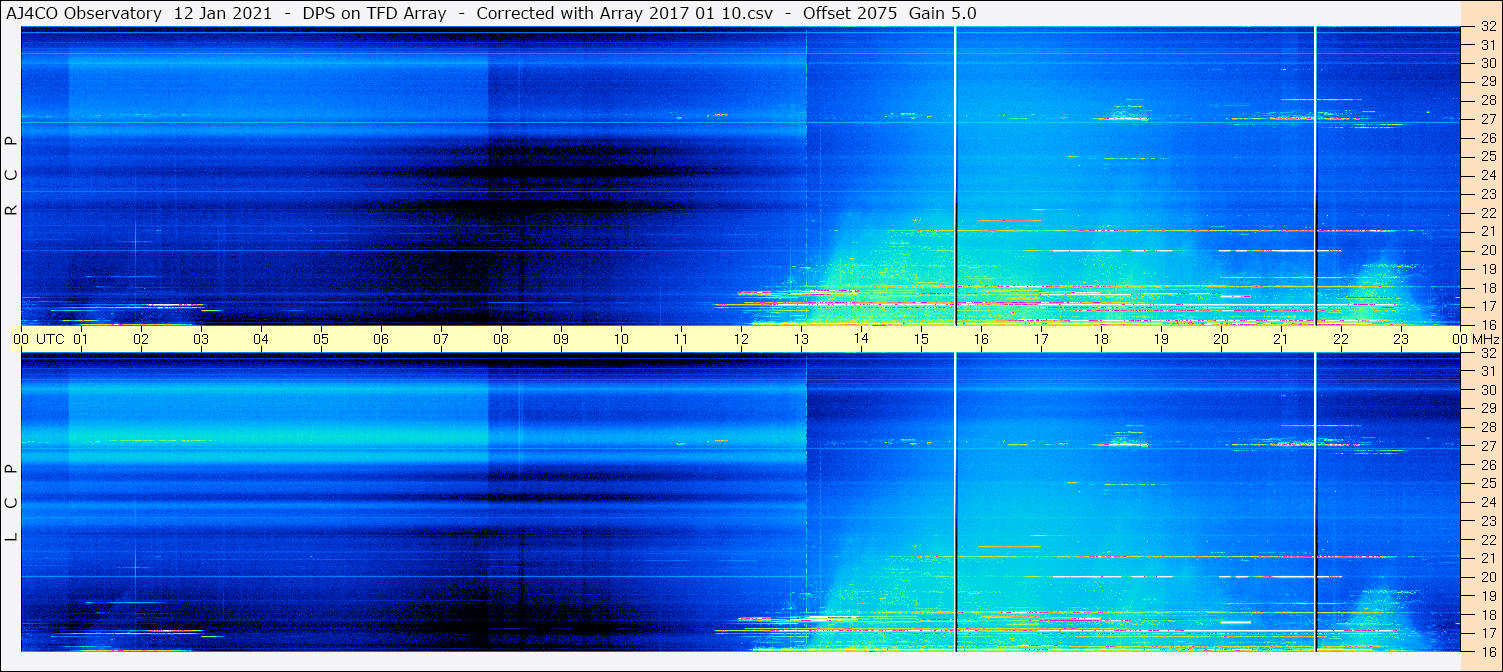
Task: Click the 29 MHz label of LCP panel
Action: pyautogui.click(x=1488, y=409)
